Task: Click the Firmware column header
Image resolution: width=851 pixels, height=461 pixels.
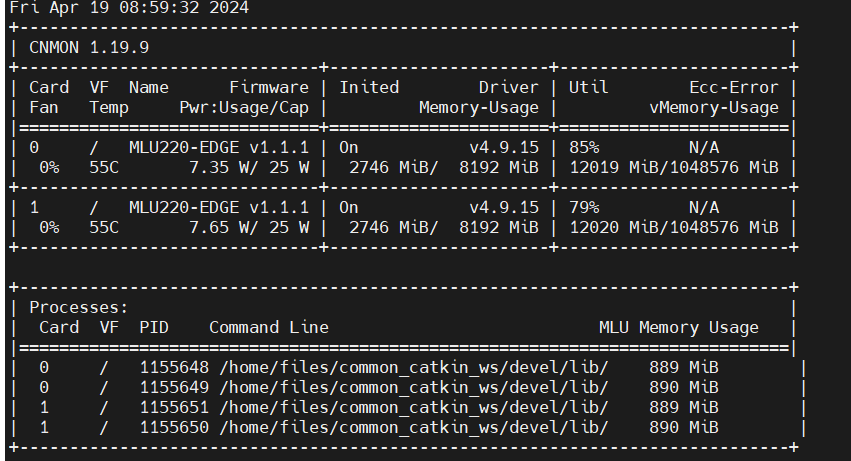Action: coord(269,87)
